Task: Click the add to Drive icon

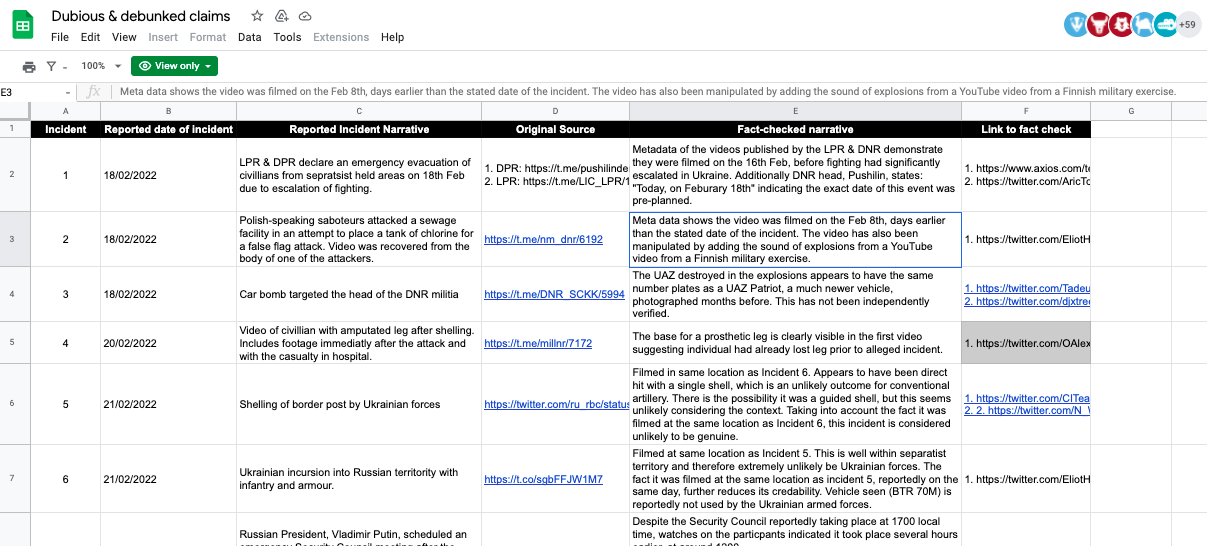Action: point(281,16)
